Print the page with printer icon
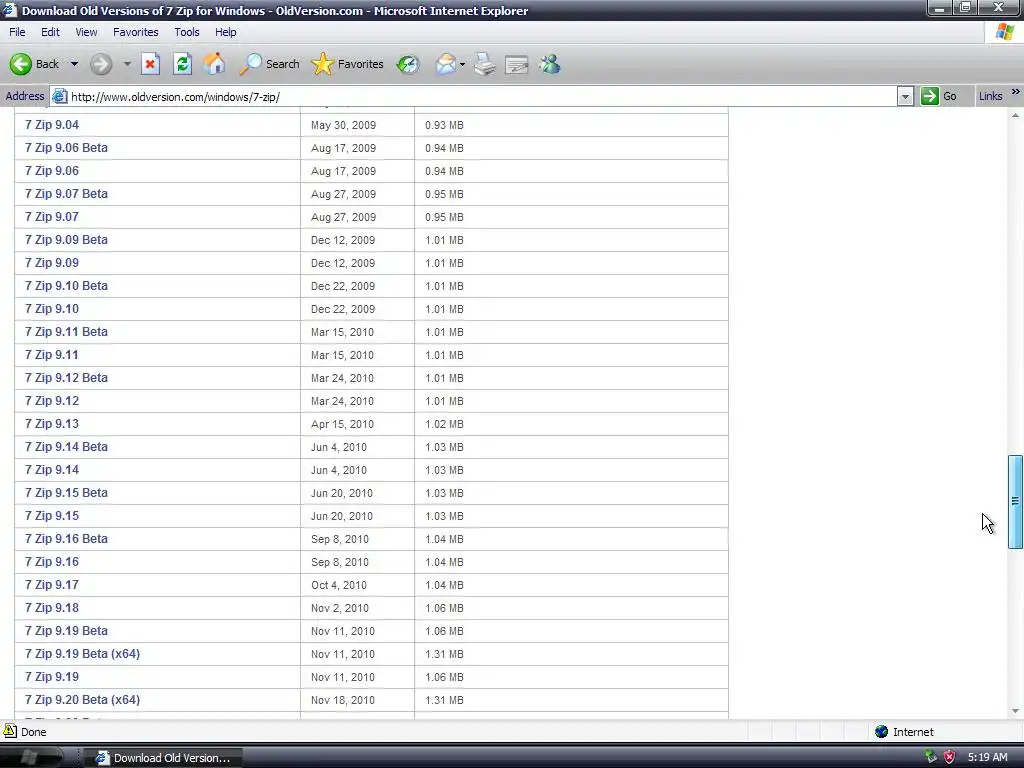 tap(485, 64)
